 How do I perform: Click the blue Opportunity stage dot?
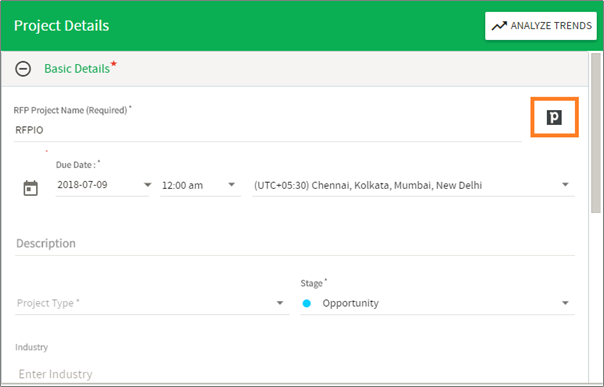click(307, 303)
